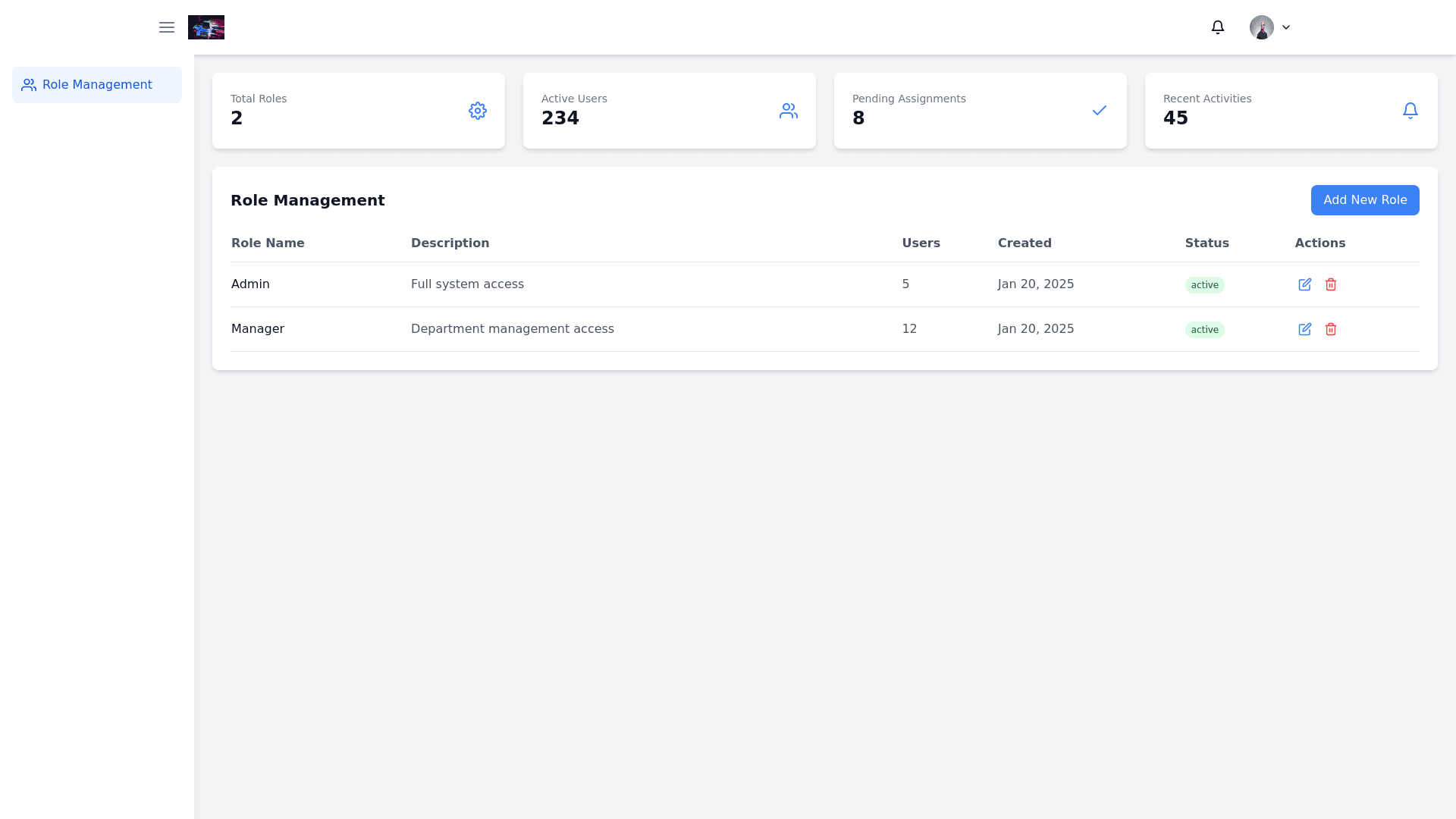Viewport: 1456px width, 819px height.
Task: Click the Role Name column header
Action: click(268, 243)
